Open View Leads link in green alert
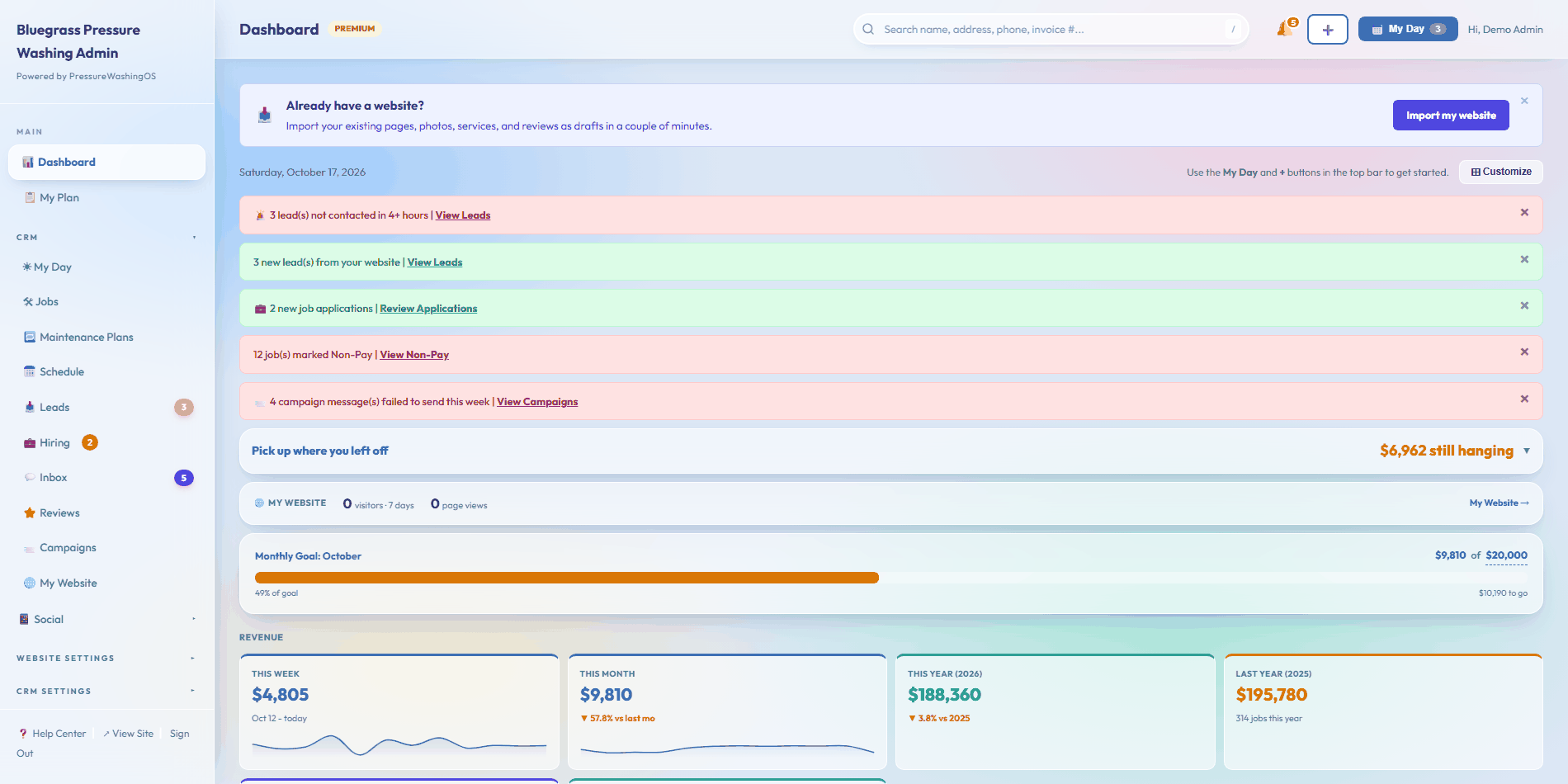Screen dimensions: 1568x784 (435, 262)
